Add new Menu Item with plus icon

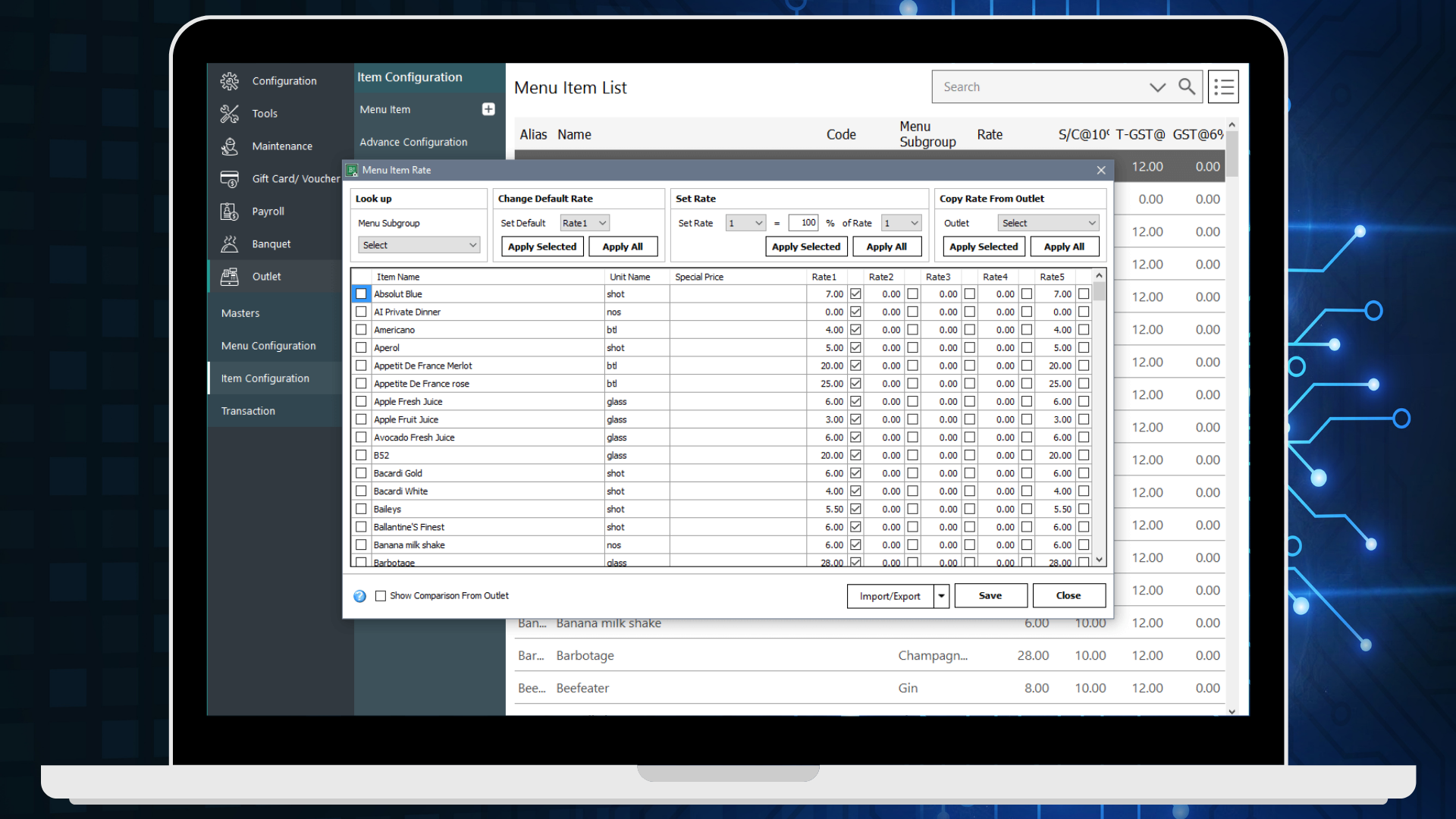(488, 109)
